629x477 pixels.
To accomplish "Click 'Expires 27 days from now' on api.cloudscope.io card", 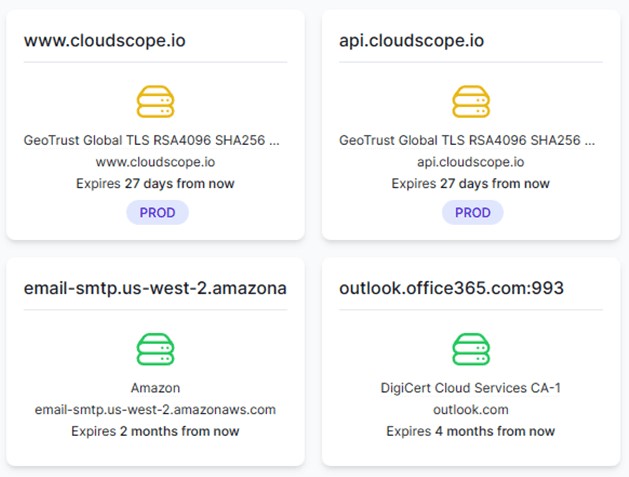I will (x=470, y=184).
